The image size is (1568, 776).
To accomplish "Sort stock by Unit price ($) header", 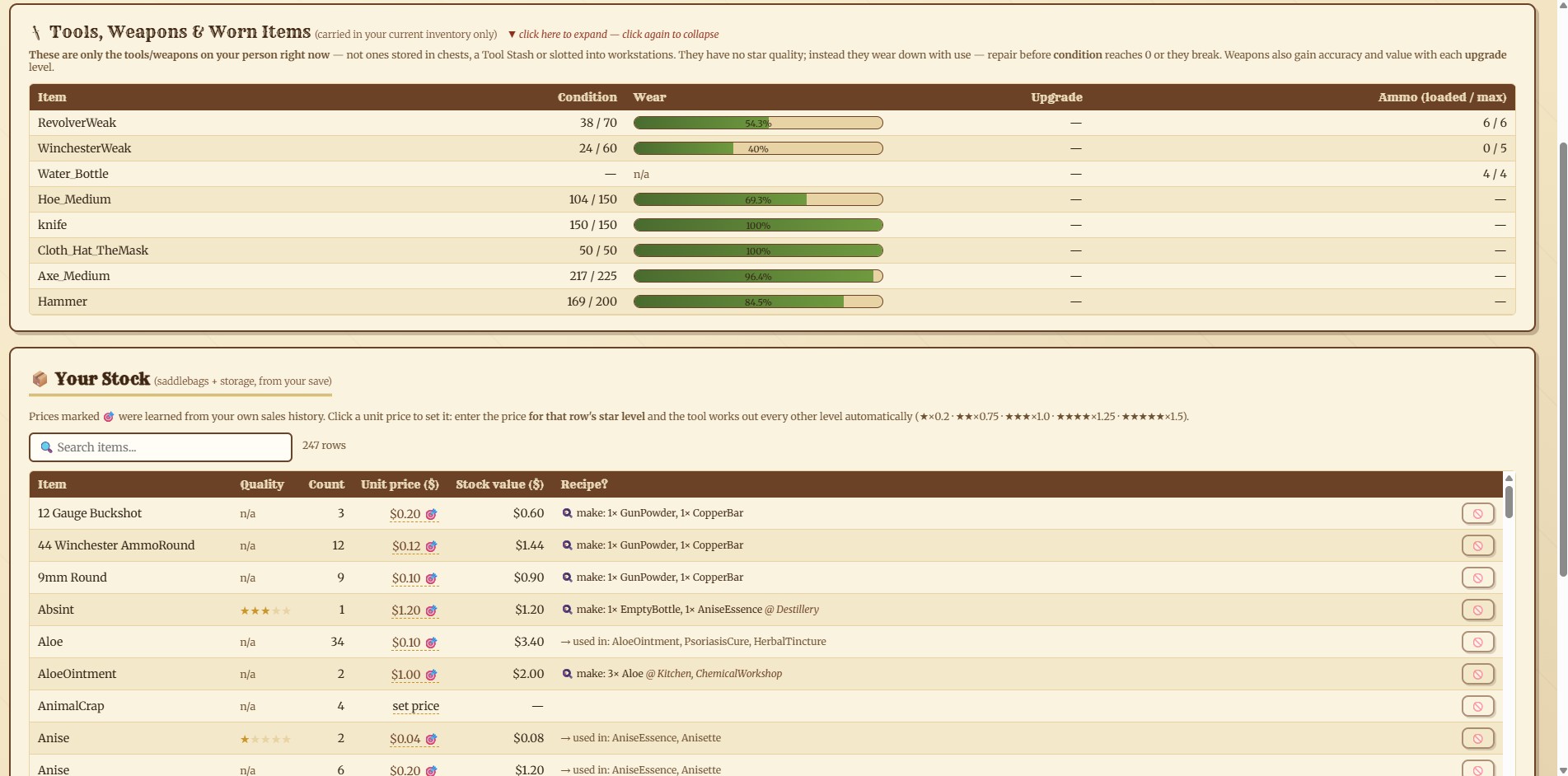I will 400,484.
